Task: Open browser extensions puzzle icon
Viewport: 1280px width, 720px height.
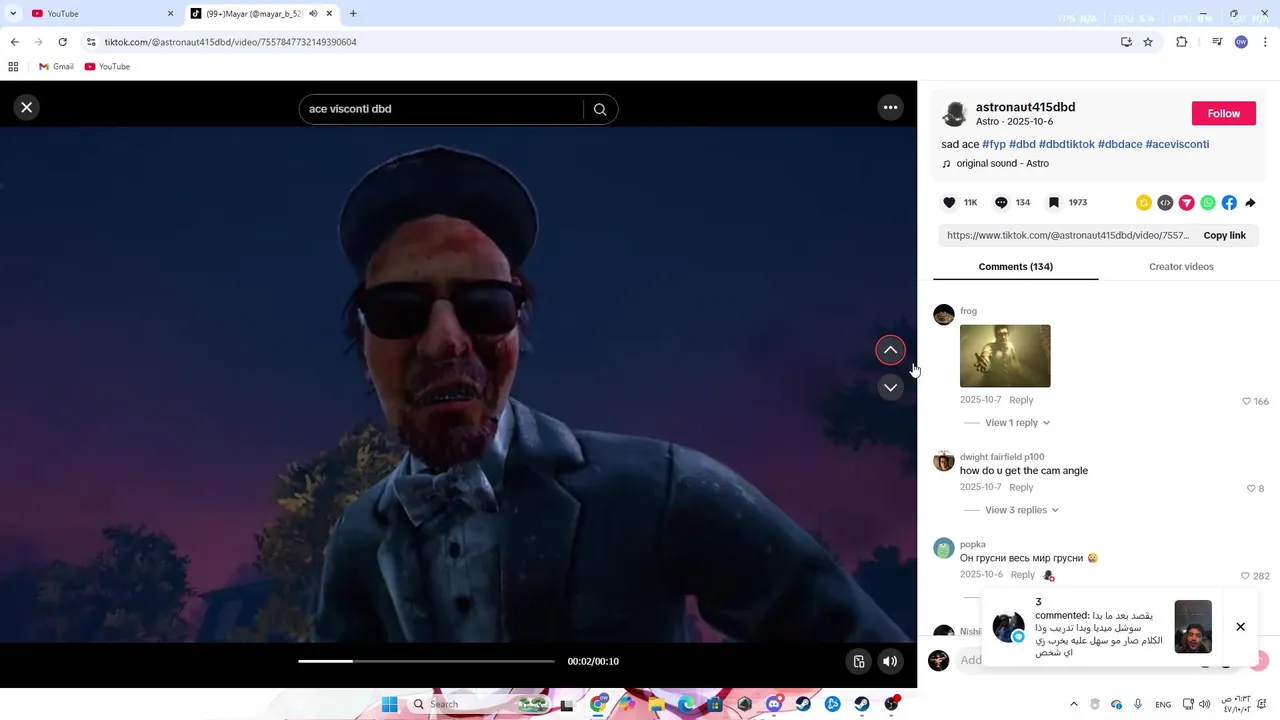Action: click(1181, 42)
